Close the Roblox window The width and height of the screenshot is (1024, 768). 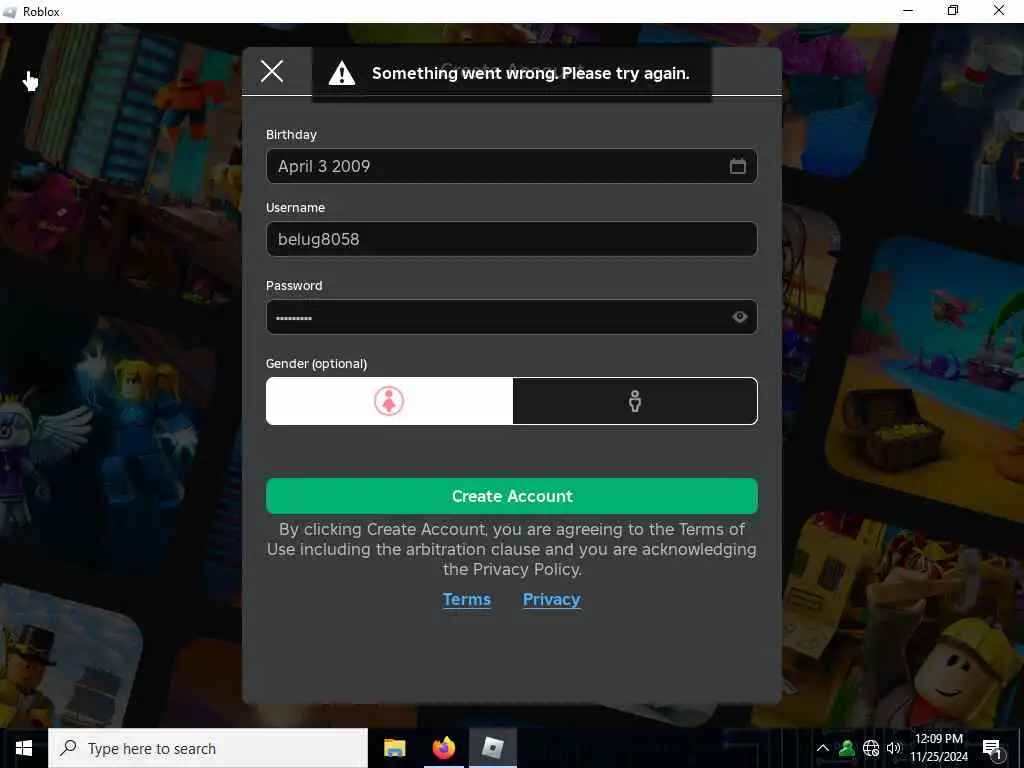999,10
